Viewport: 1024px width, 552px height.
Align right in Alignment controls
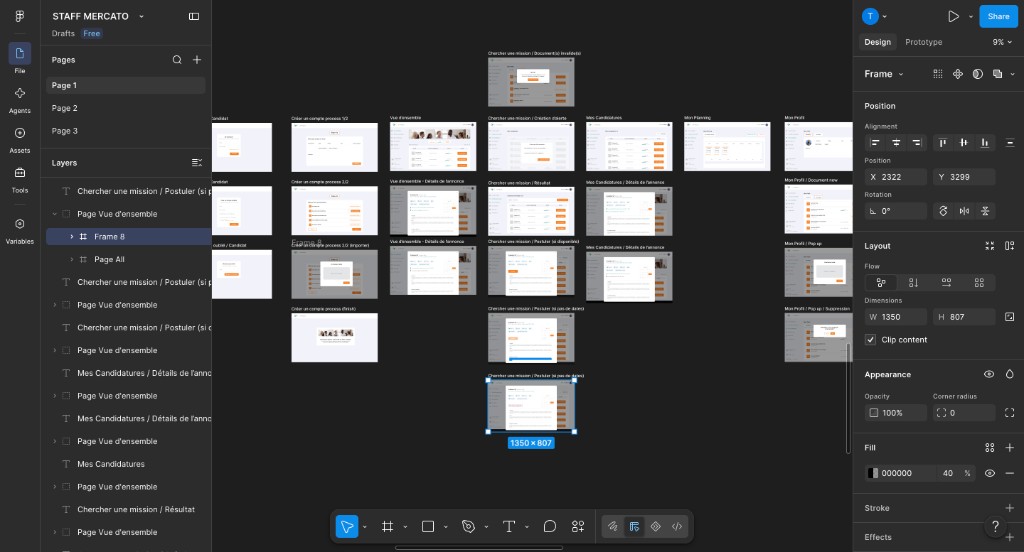(x=917, y=142)
